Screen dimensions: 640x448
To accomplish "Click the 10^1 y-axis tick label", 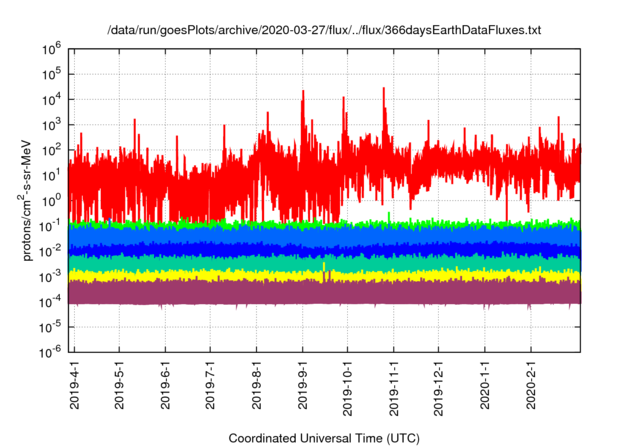I will pyautogui.click(x=51, y=175).
